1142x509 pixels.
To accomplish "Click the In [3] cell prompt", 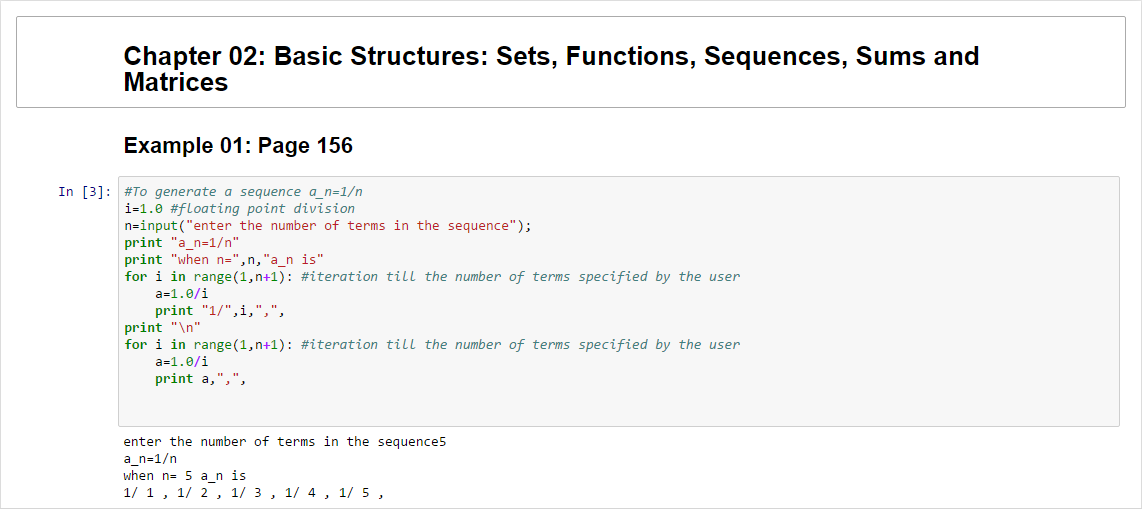I will 84,192.
